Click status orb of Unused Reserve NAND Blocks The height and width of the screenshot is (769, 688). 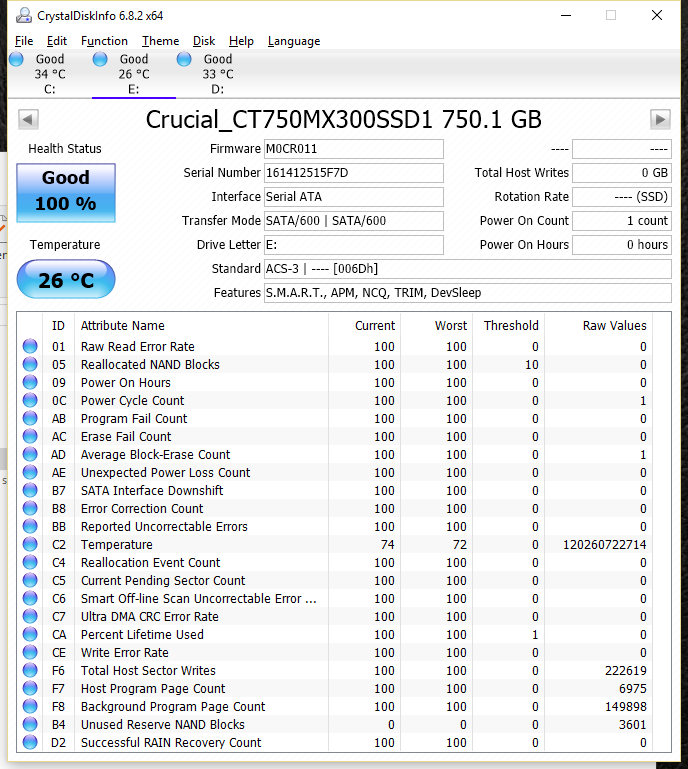pos(30,724)
